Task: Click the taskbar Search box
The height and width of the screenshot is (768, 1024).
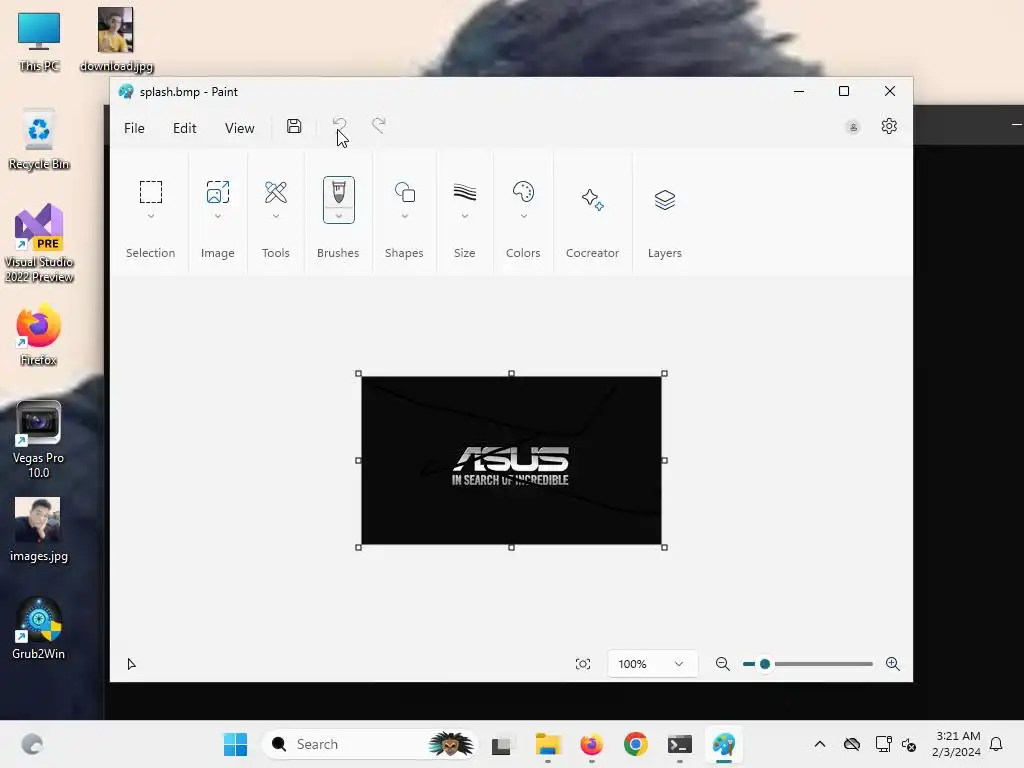Action: click(370, 744)
